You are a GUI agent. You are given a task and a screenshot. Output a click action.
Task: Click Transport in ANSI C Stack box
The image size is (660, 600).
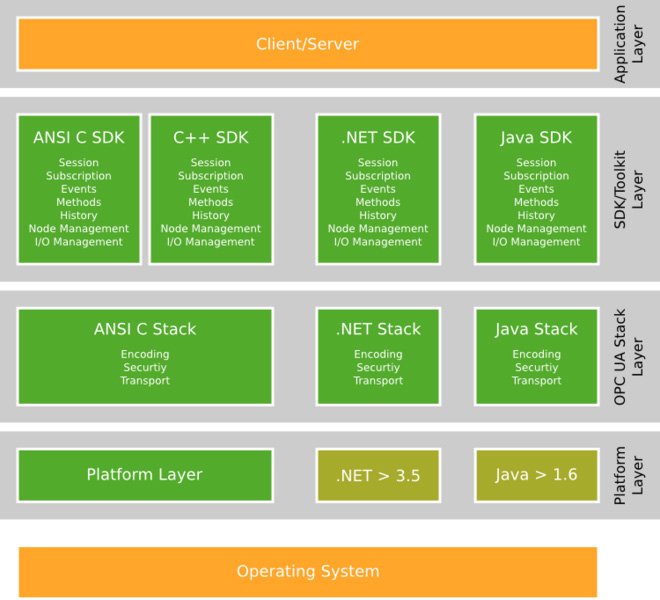[x=145, y=381]
